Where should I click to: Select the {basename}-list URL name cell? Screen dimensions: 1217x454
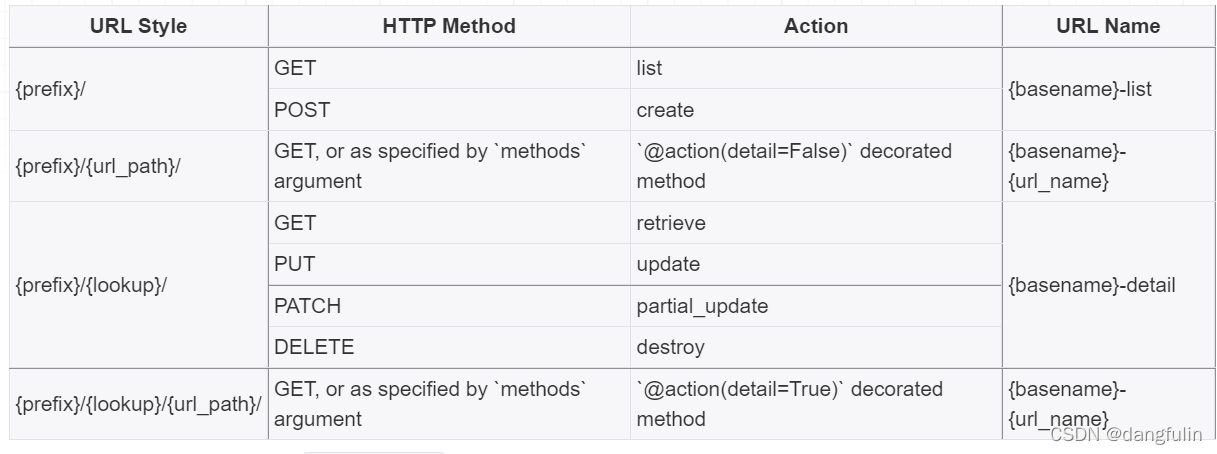pyautogui.click(x=1080, y=89)
